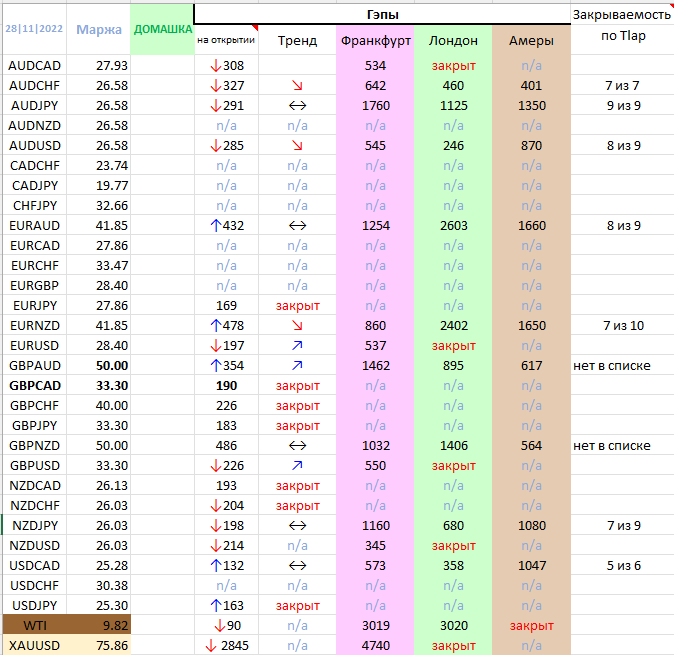Viewport: 674px width, 655px height.
Task: Select нет в списке for GBPAUD
Action: click(x=612, y=365)
